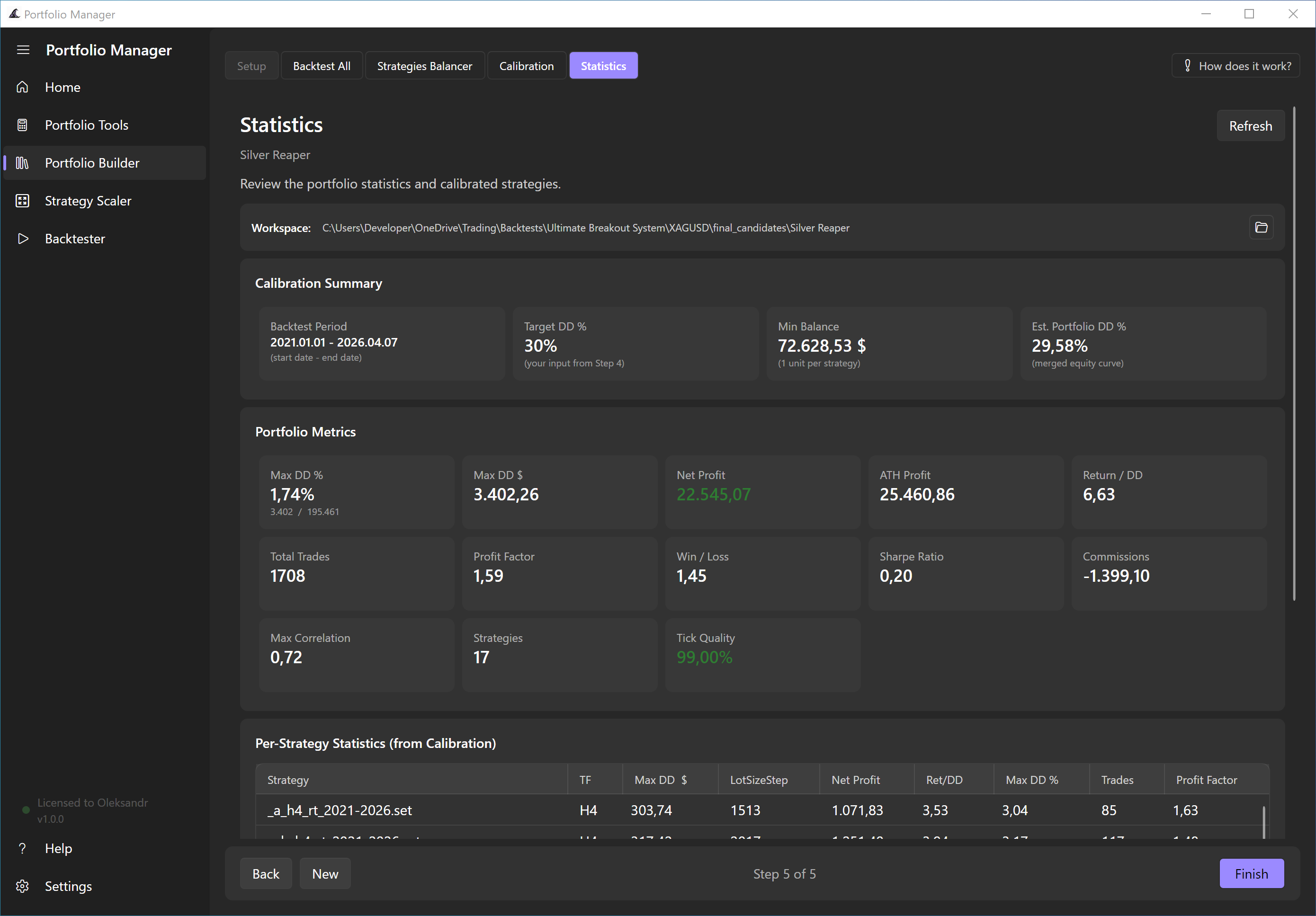This screenshot has width=1316, height=916.
Task: Sort by the LotSizeStep column header
Action: 769,780
